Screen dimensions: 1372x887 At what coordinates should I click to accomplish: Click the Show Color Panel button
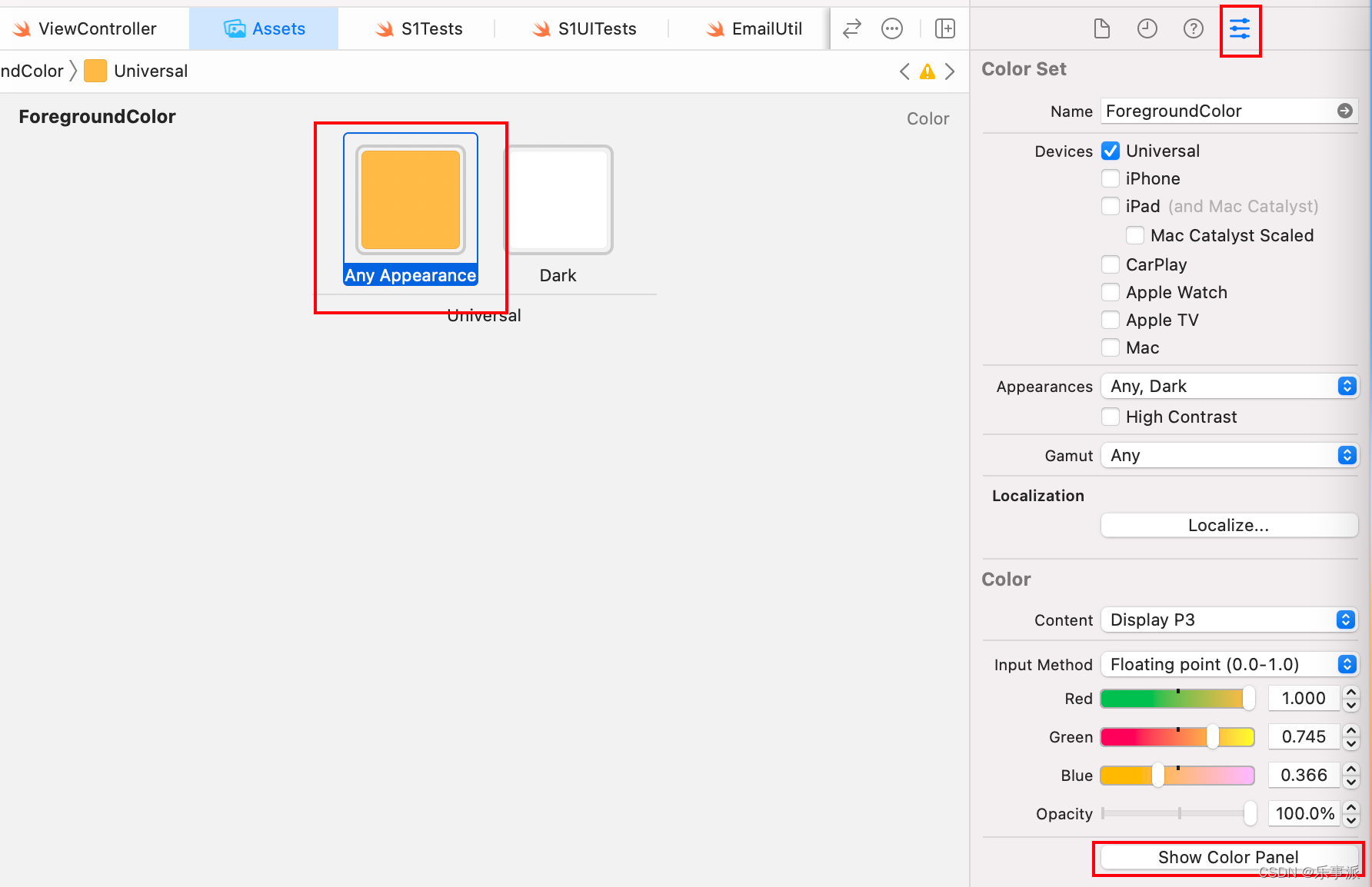[x=1229, y=857]
